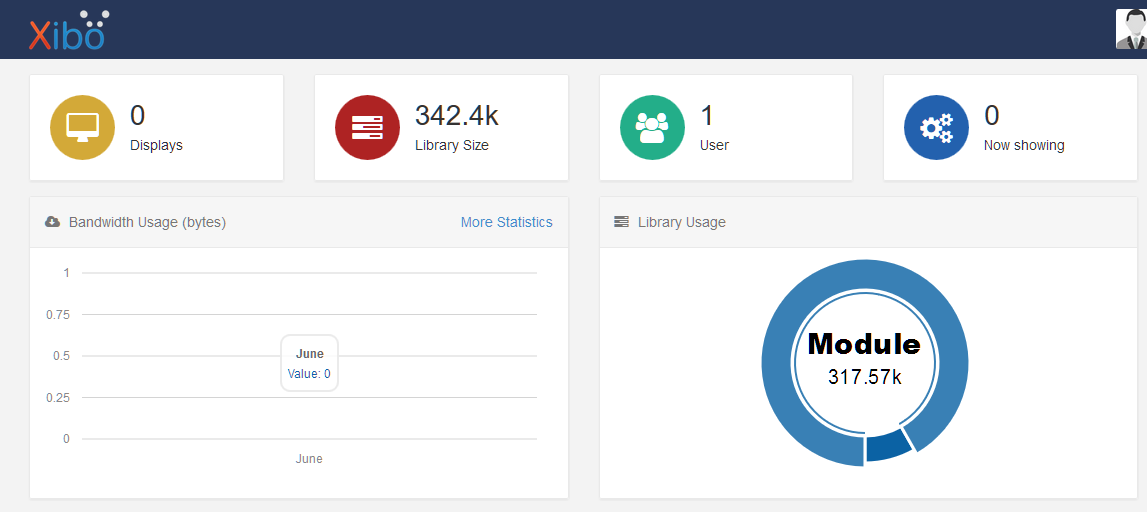
Task: Click the 0.5 y-axis label
Action: coord(61,356)
